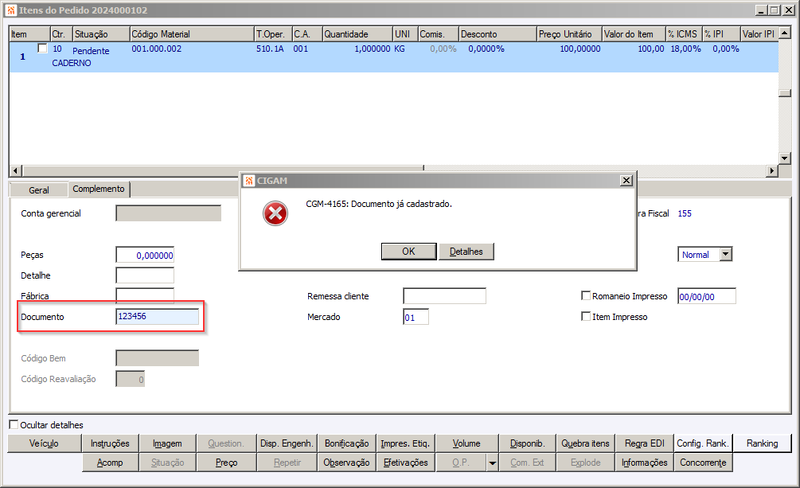The height and width of the screenshot is (488, 800).
Task: Open the Efetivações button
Action: pyautogui.click(x=406, y=462)
